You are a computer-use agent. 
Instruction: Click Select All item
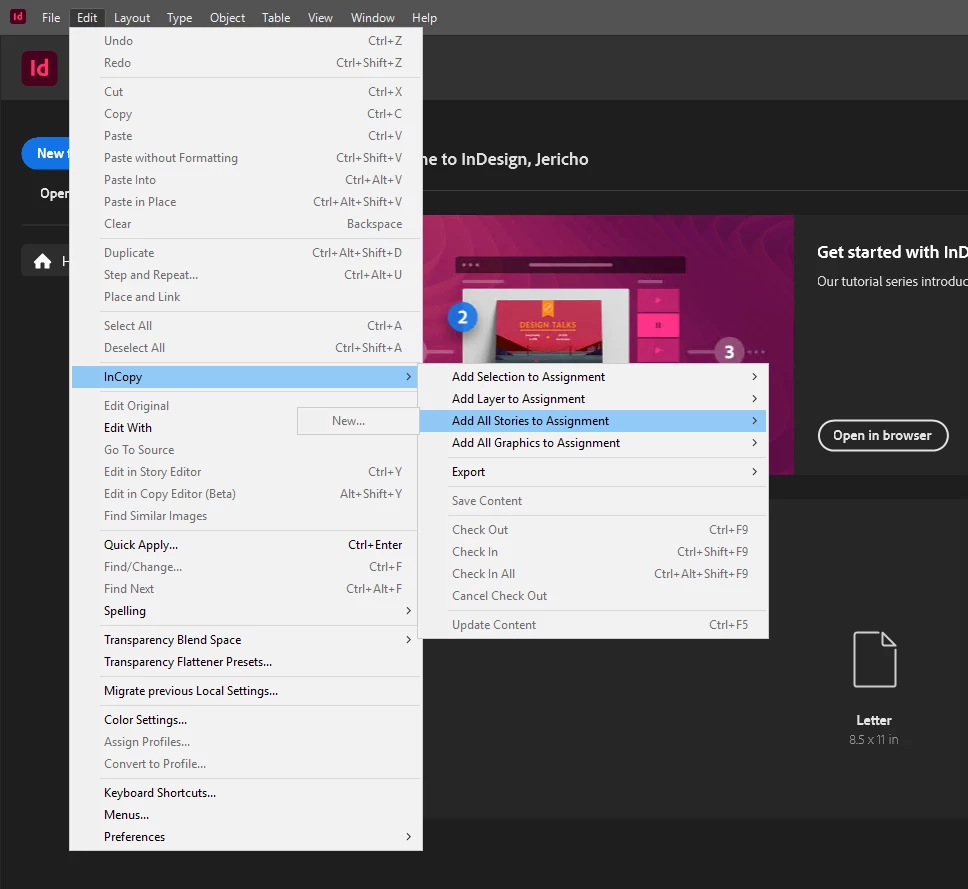click(x=245, y=325)
